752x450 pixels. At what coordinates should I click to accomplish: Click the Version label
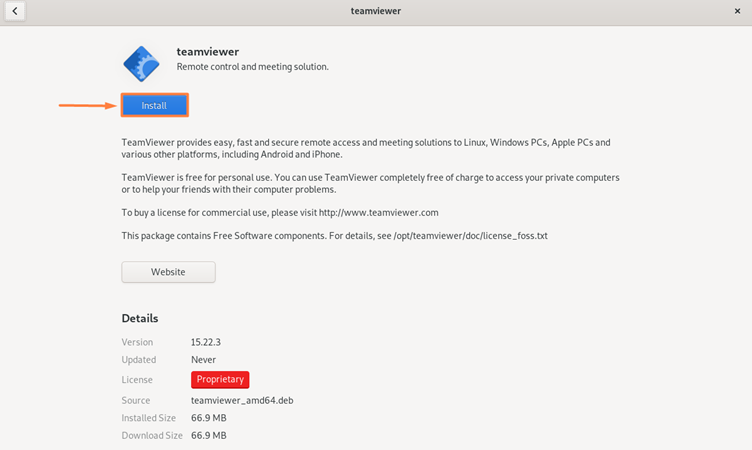(137, 342)
